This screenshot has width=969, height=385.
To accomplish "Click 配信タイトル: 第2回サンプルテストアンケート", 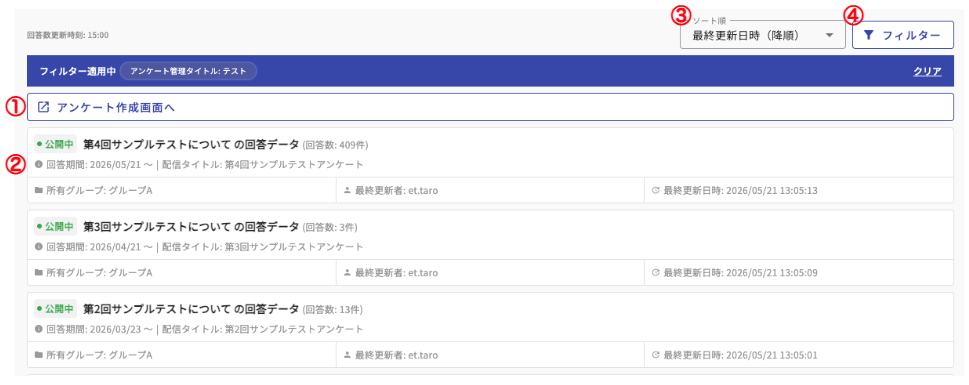I will click(262, 329).
